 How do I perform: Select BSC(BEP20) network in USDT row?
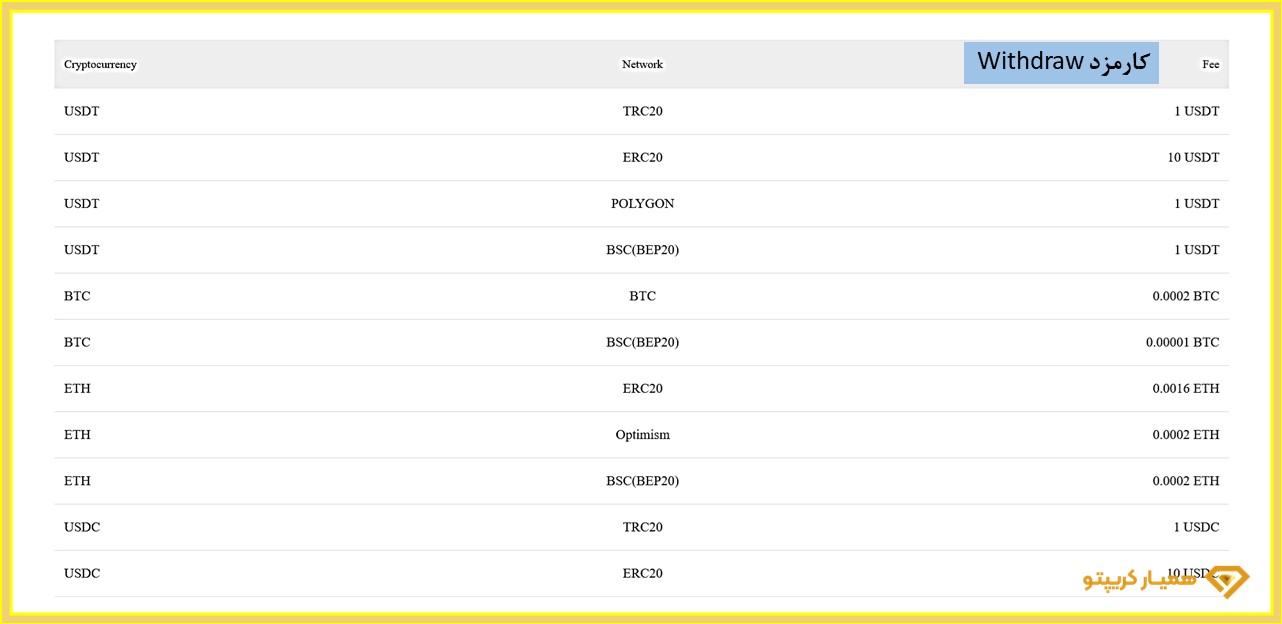pos(642,250)
